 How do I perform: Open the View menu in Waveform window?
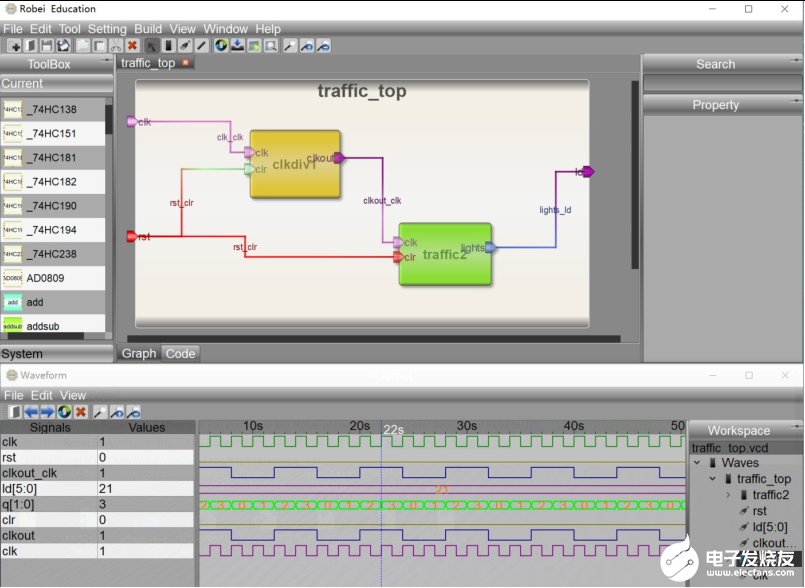pos(72,395)
